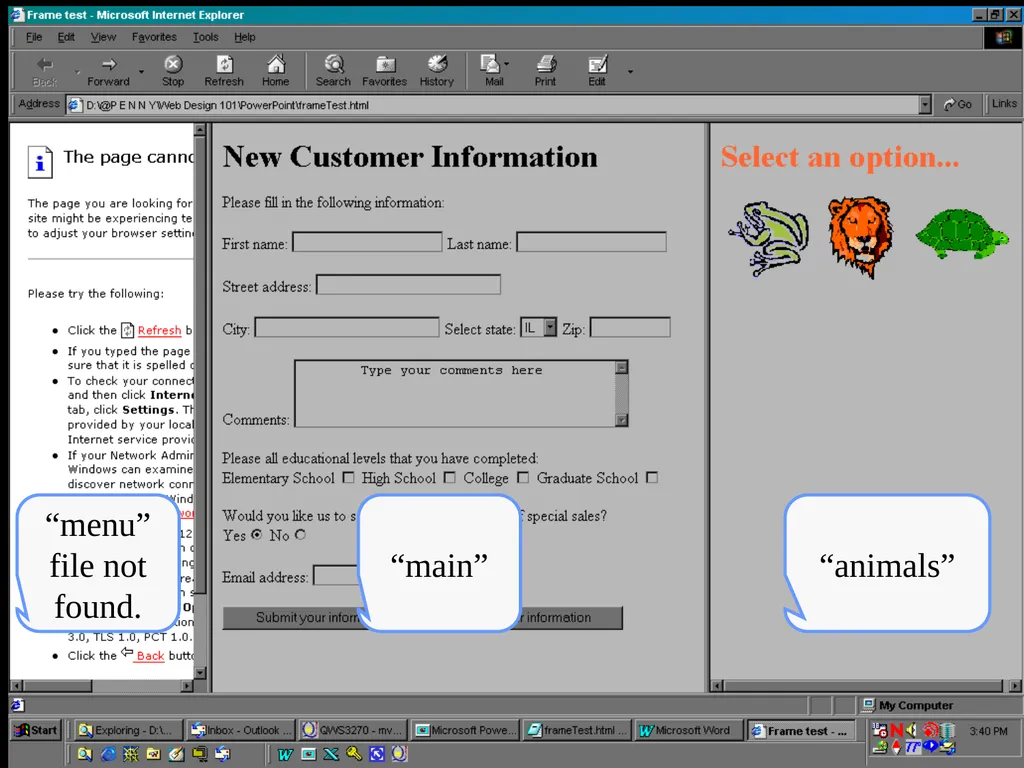Open the Search toolbar icon
1024x768 pixels.
click(x=334, y=63)
